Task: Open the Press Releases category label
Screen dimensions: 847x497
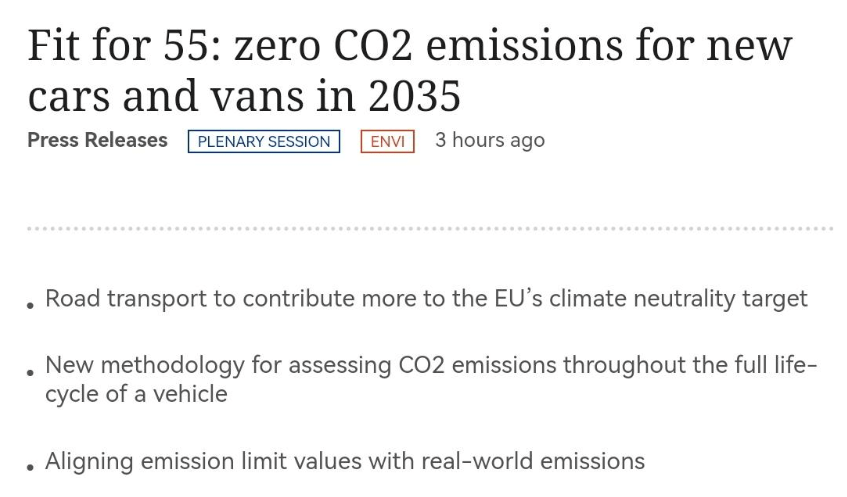Action: pos(97,140)
